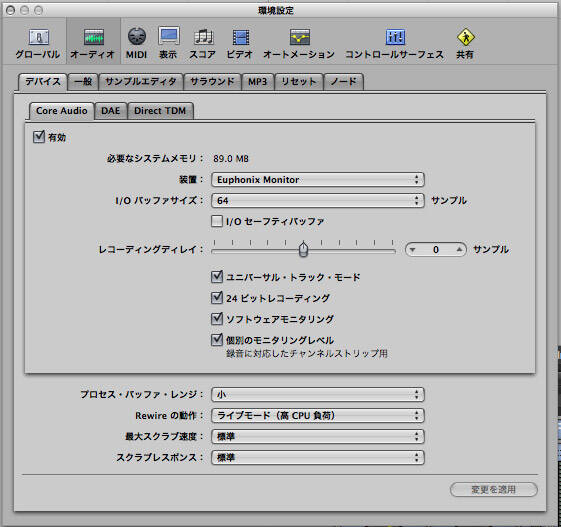This screenshot has height=527, width=561.
Task: Open the 表示 display preferences icon
Action: [168, 44]
